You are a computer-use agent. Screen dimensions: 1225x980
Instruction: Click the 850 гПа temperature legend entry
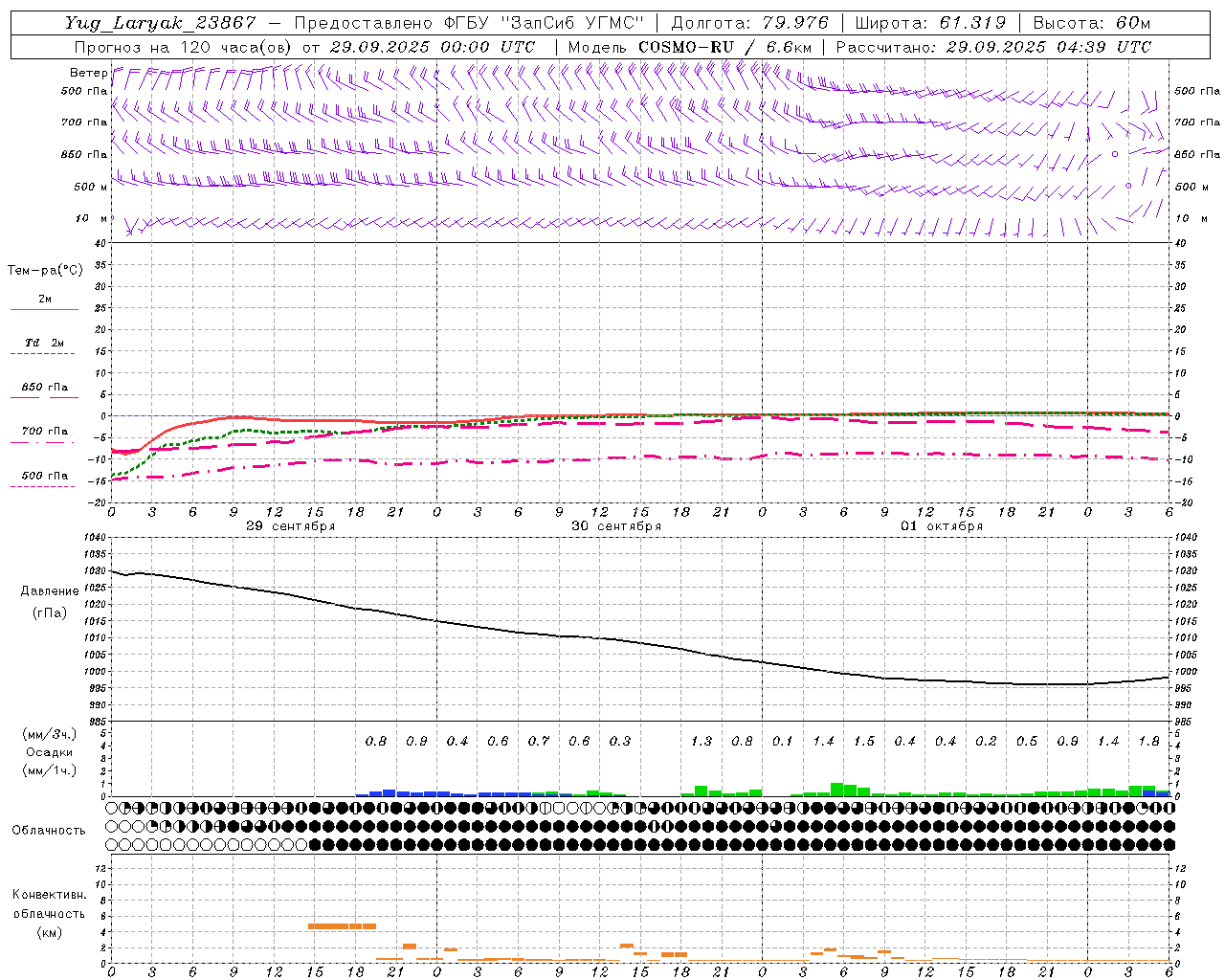click(x=45, y=388)
